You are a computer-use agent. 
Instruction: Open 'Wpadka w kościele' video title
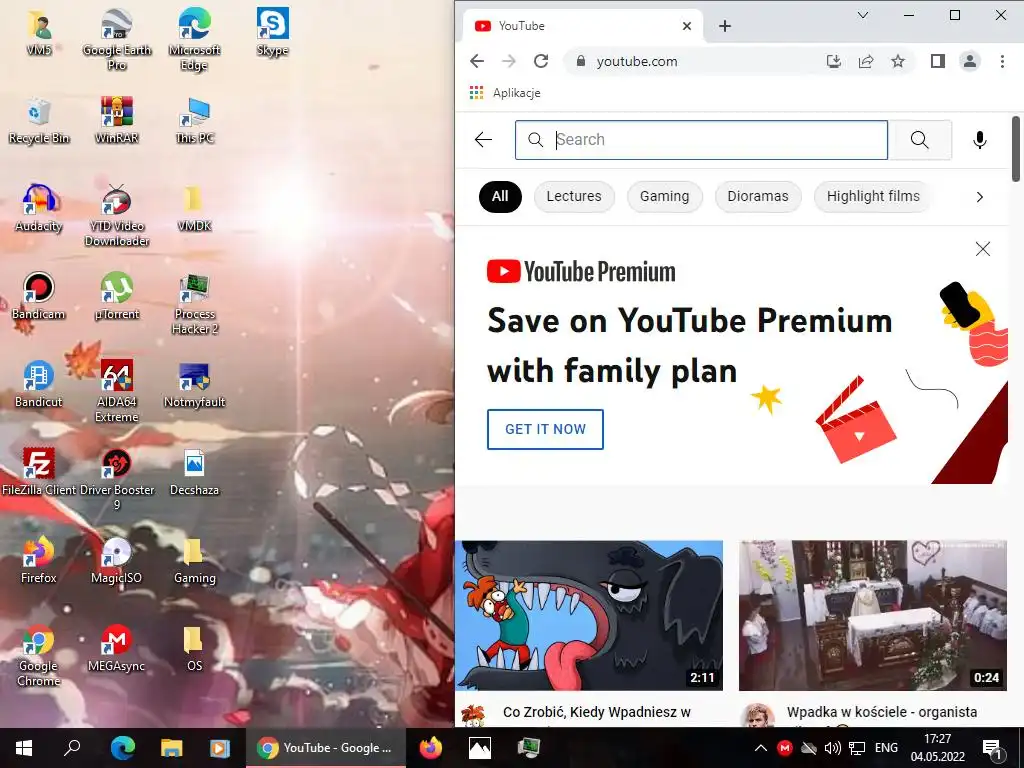pyautogui.click(x=882, y=712)
